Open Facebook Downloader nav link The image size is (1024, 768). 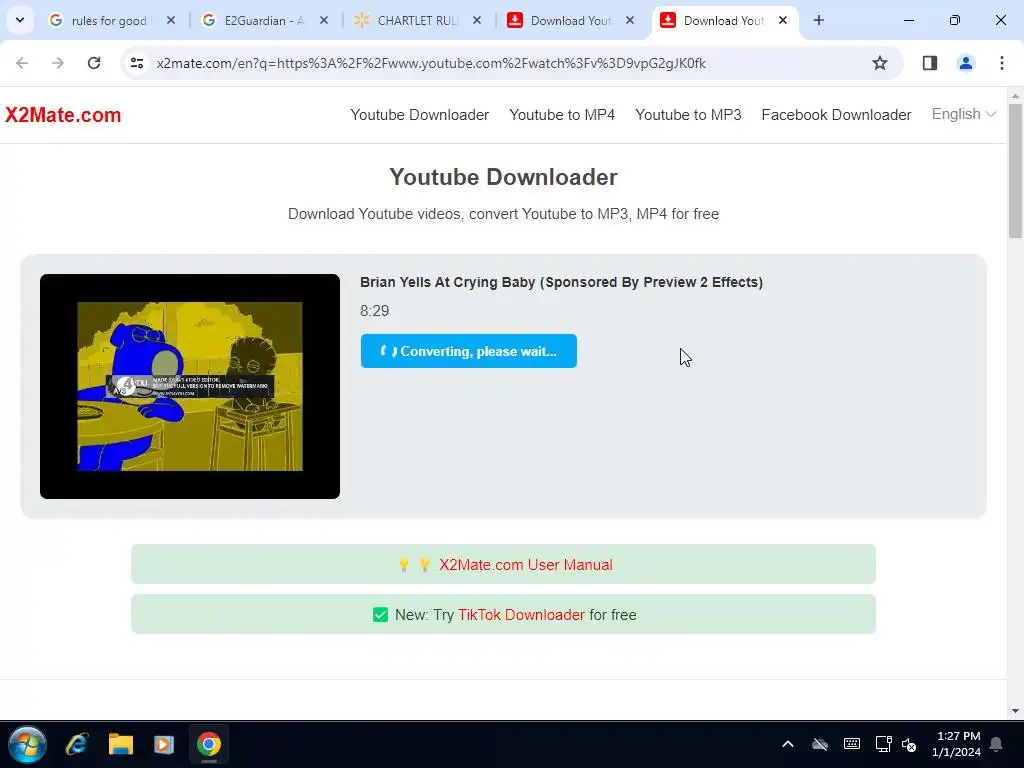pyautogui.click(x=836, y=115)
